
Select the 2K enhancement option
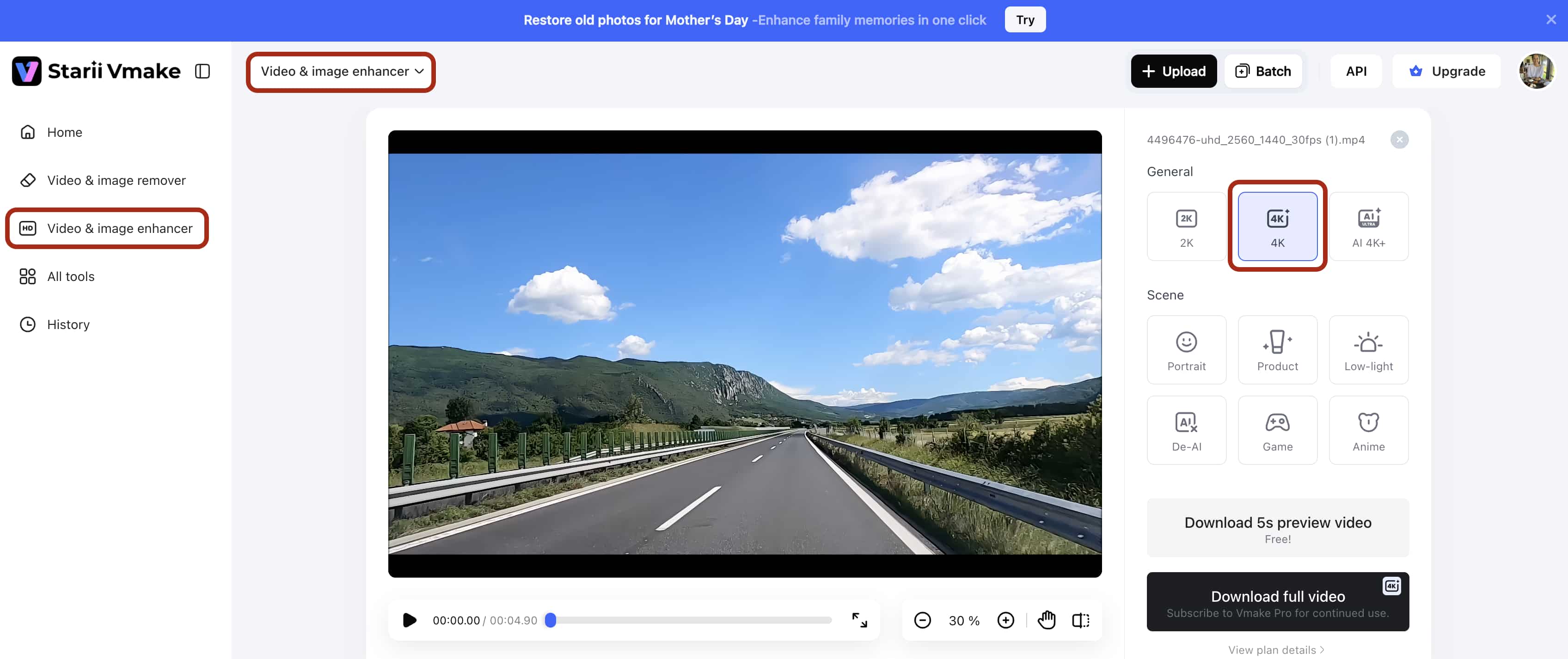[1186, 226]
